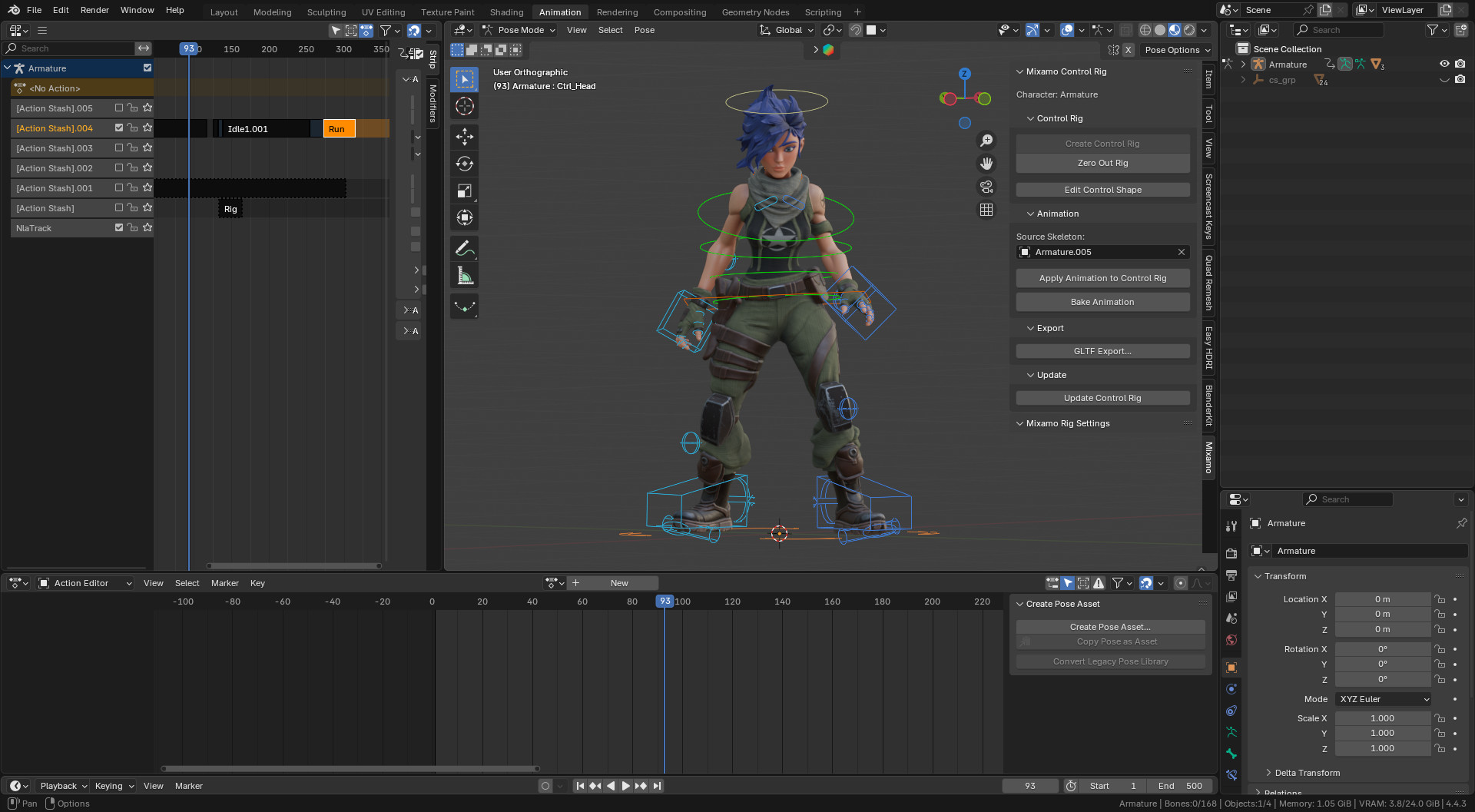
Task: Click the Bake Animation button
Action: point(1102,302)
